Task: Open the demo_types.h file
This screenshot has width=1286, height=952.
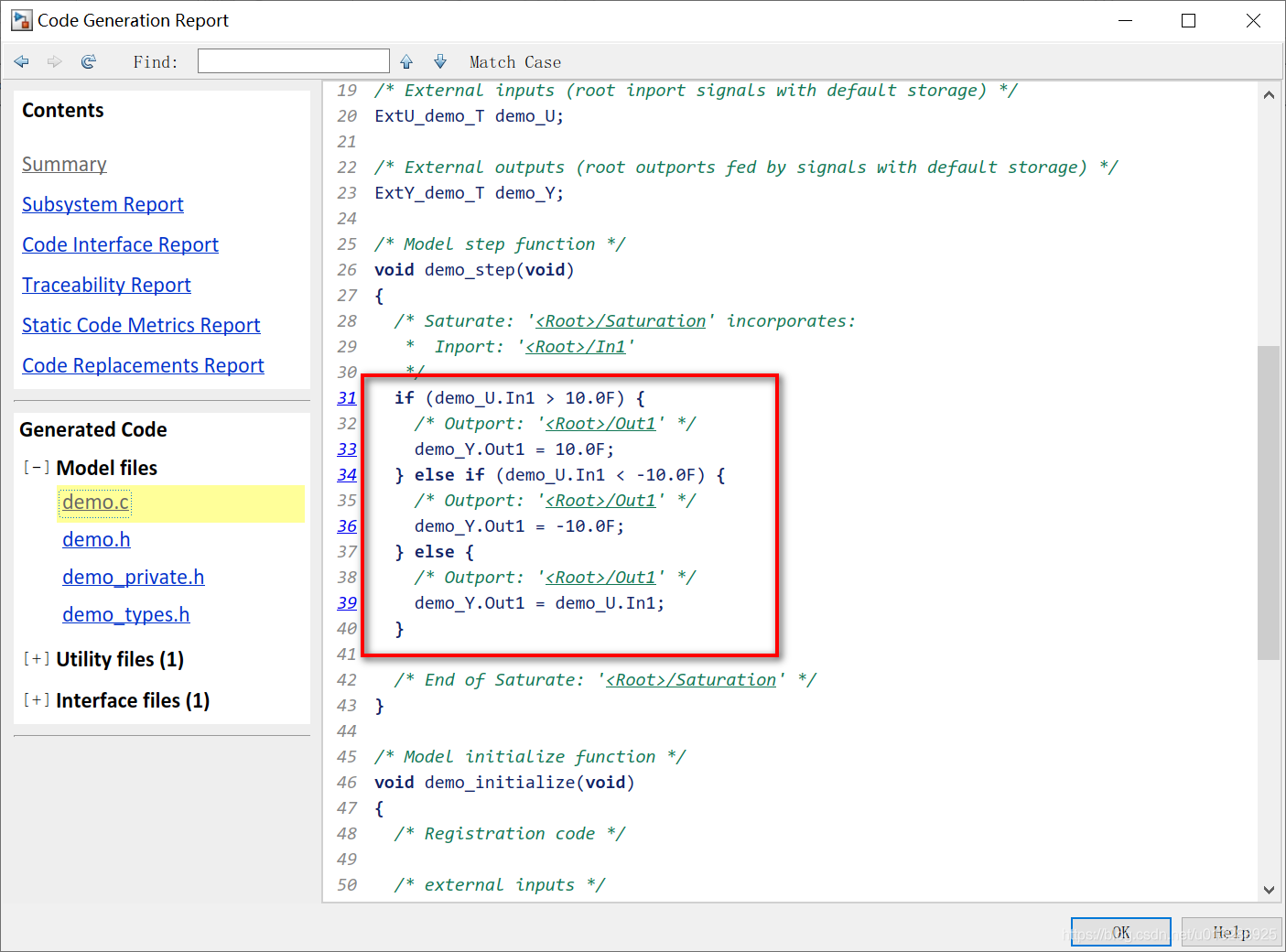Action: tap(126, 614)
